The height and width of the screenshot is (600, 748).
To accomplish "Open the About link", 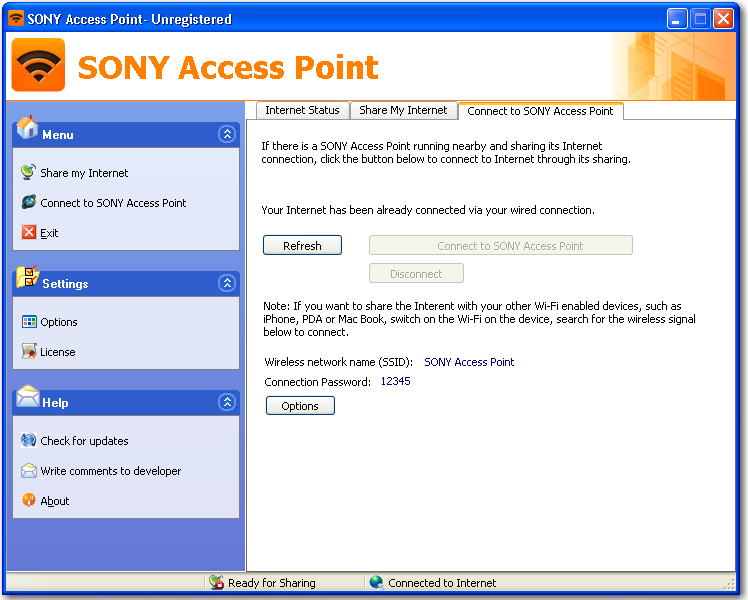I will pyautogui.click(x=55, y=501).
